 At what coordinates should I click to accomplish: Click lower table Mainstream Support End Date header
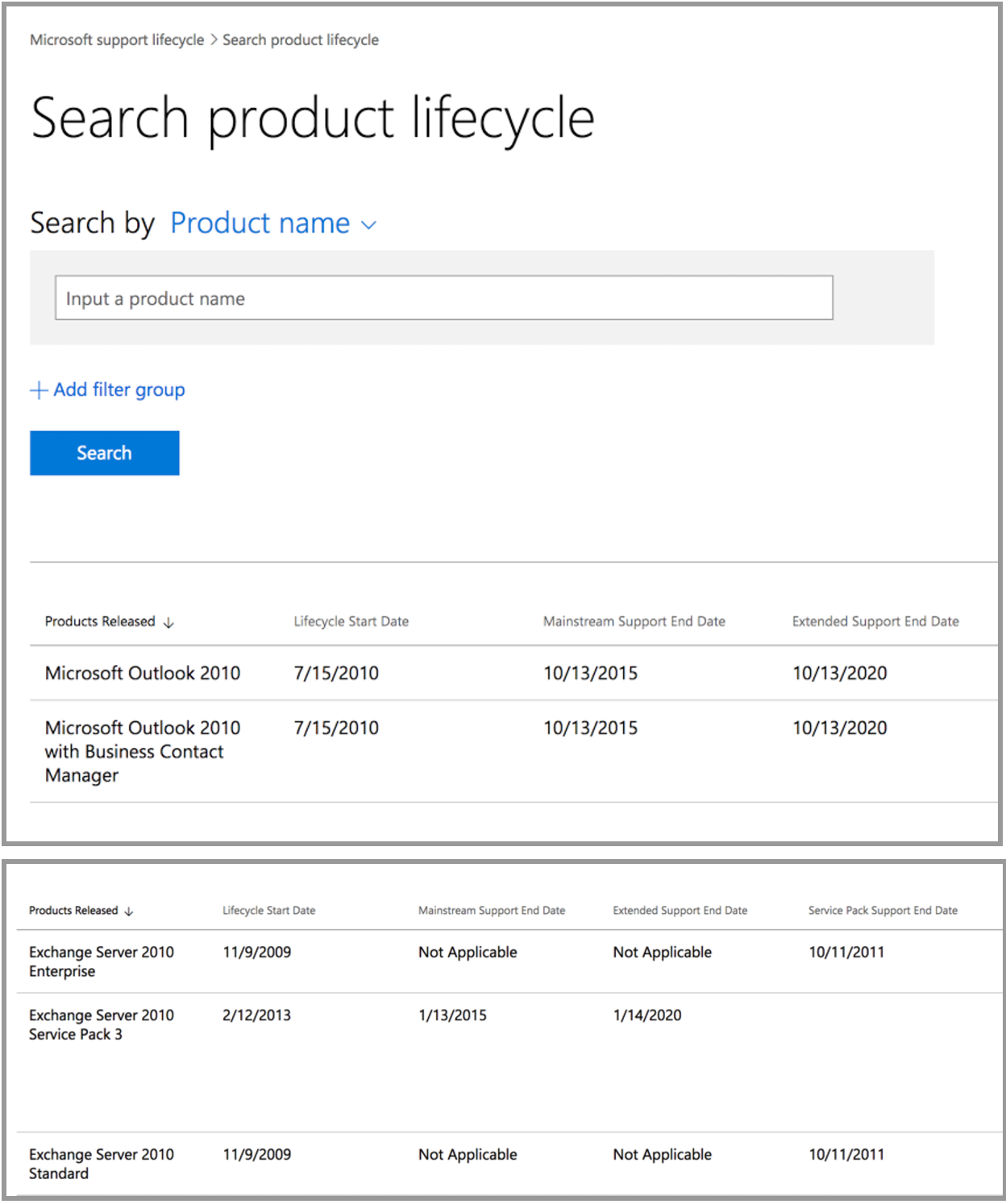pos(492,911)
